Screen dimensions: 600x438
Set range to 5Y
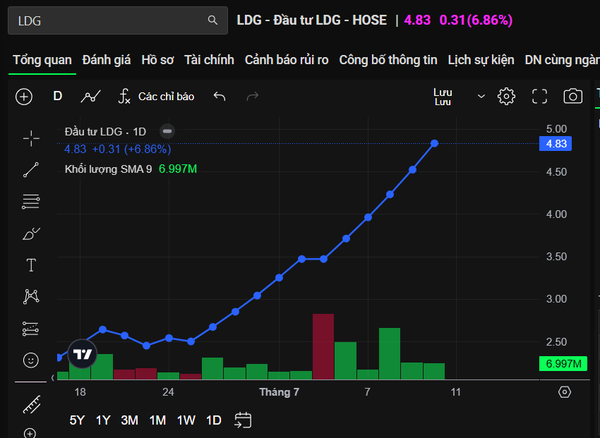point(77,420)
